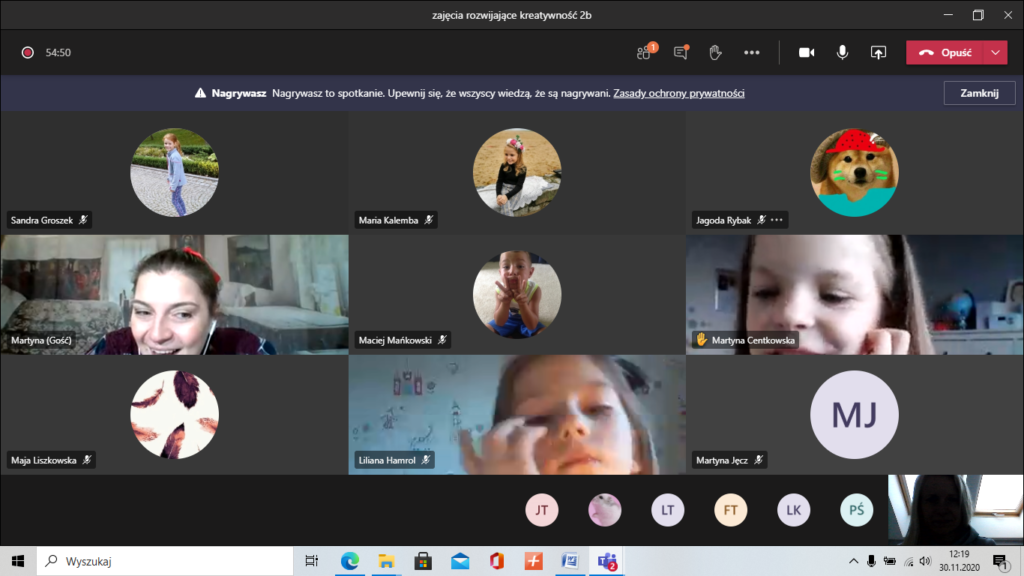Click the Martyna (Gość) name label
1024x576 pixels.
41,340
